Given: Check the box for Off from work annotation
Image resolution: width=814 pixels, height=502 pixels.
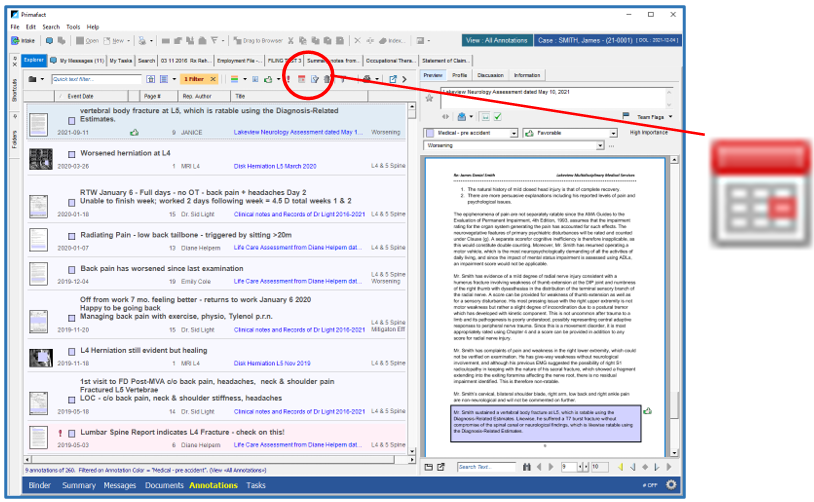Looking at the screenshot, I should (72, 318).
